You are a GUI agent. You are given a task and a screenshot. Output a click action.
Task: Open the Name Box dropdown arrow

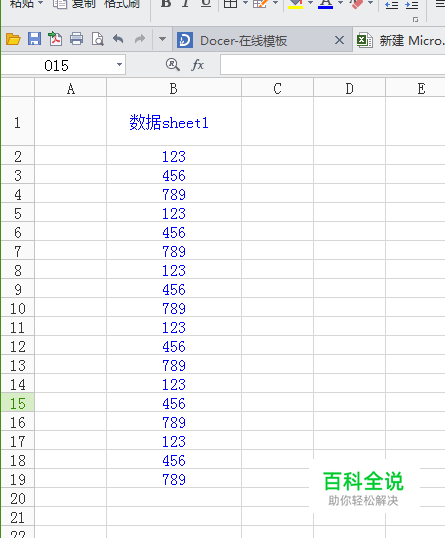(119, 65)
